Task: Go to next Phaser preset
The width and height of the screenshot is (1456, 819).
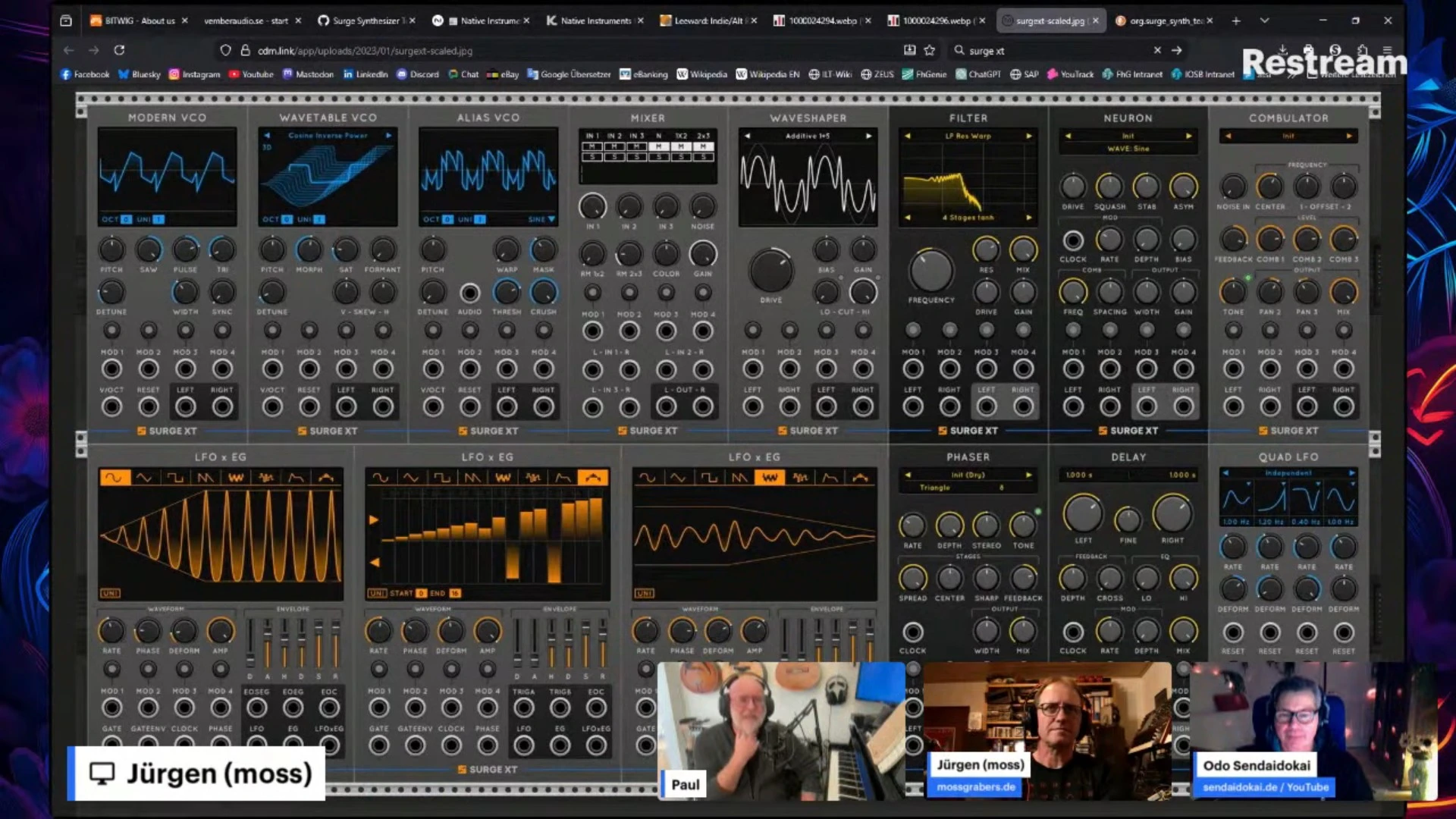Action: click(1029, 475)
